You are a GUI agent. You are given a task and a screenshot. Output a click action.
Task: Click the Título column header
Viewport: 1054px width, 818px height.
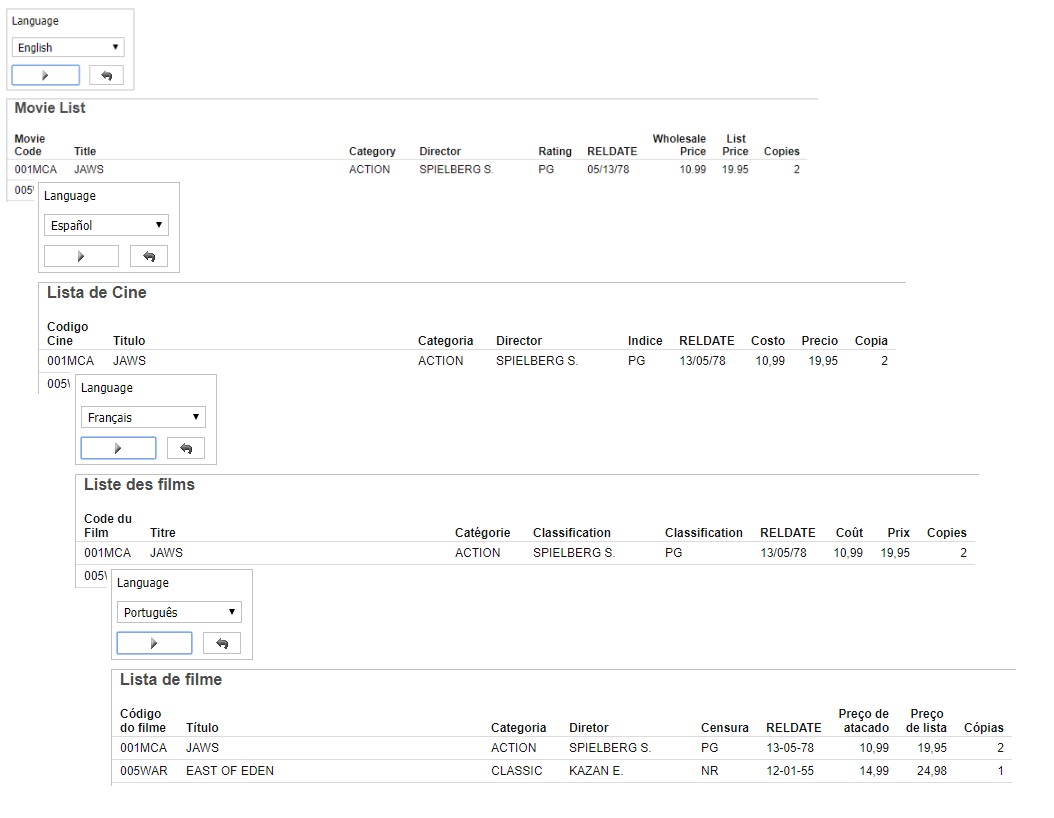[x=202, y=728]
